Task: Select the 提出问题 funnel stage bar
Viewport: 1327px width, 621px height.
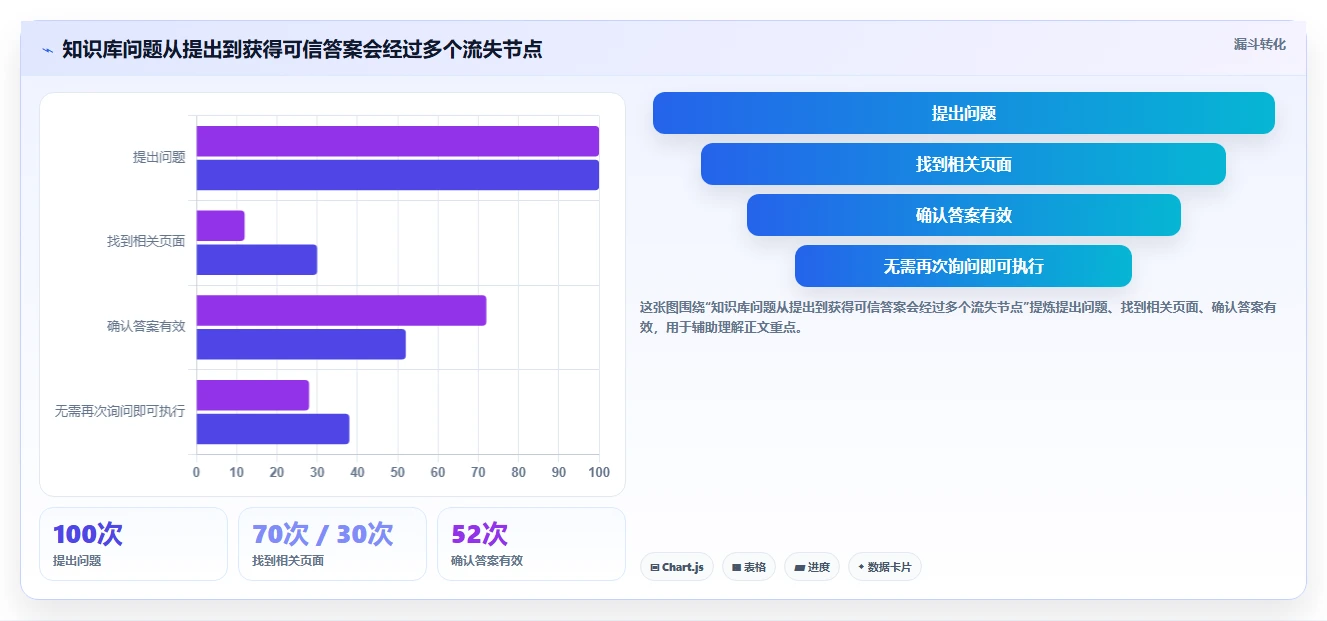Action: tap(963, 113)
